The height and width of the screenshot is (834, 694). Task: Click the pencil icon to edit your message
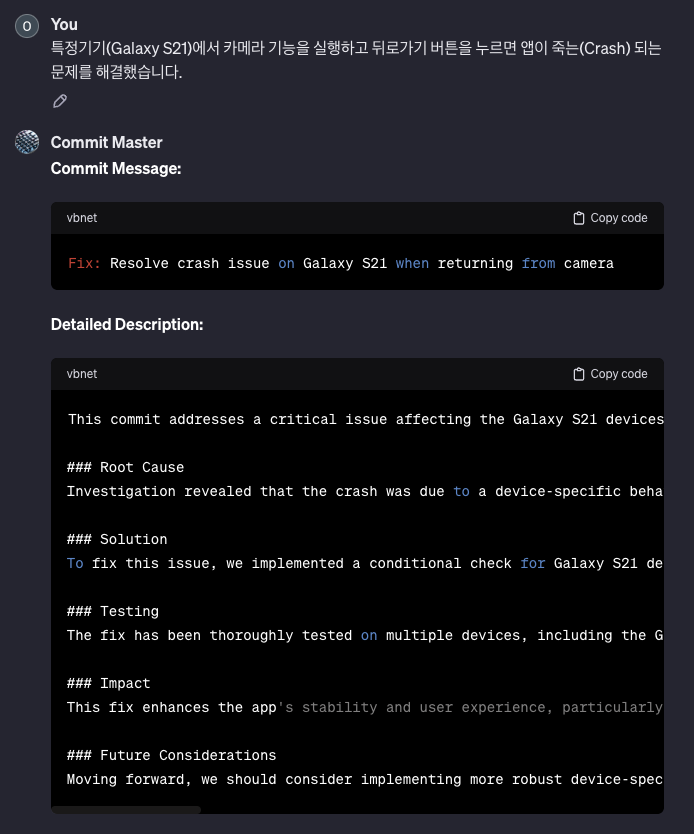tap(60, 101)
